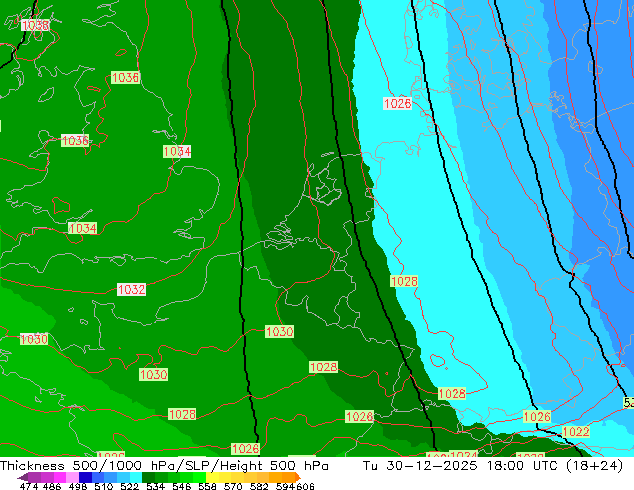Click legend value 546

(x=182, y=486)
